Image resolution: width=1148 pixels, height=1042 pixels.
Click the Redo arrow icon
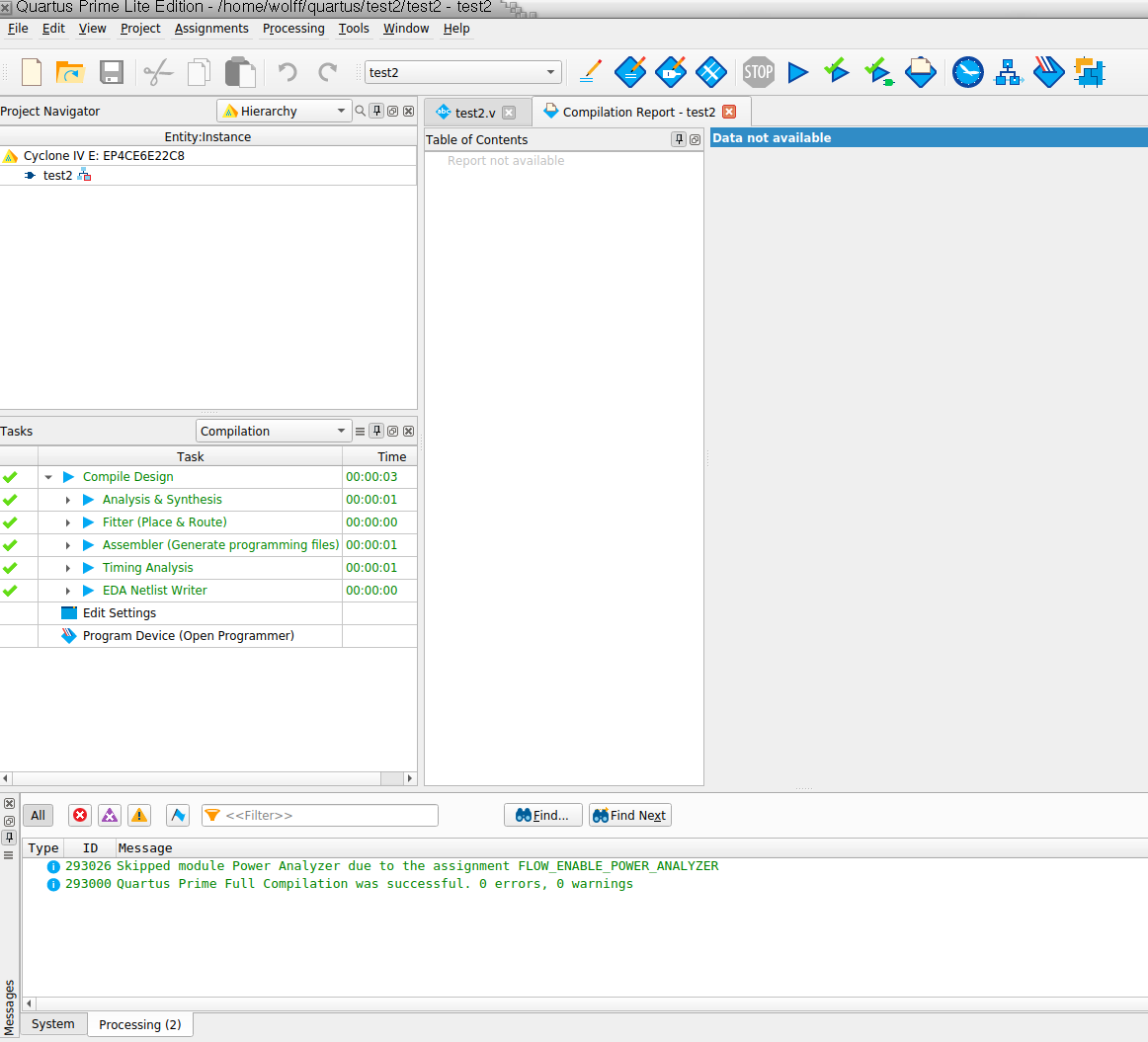(x=327, y=72)
